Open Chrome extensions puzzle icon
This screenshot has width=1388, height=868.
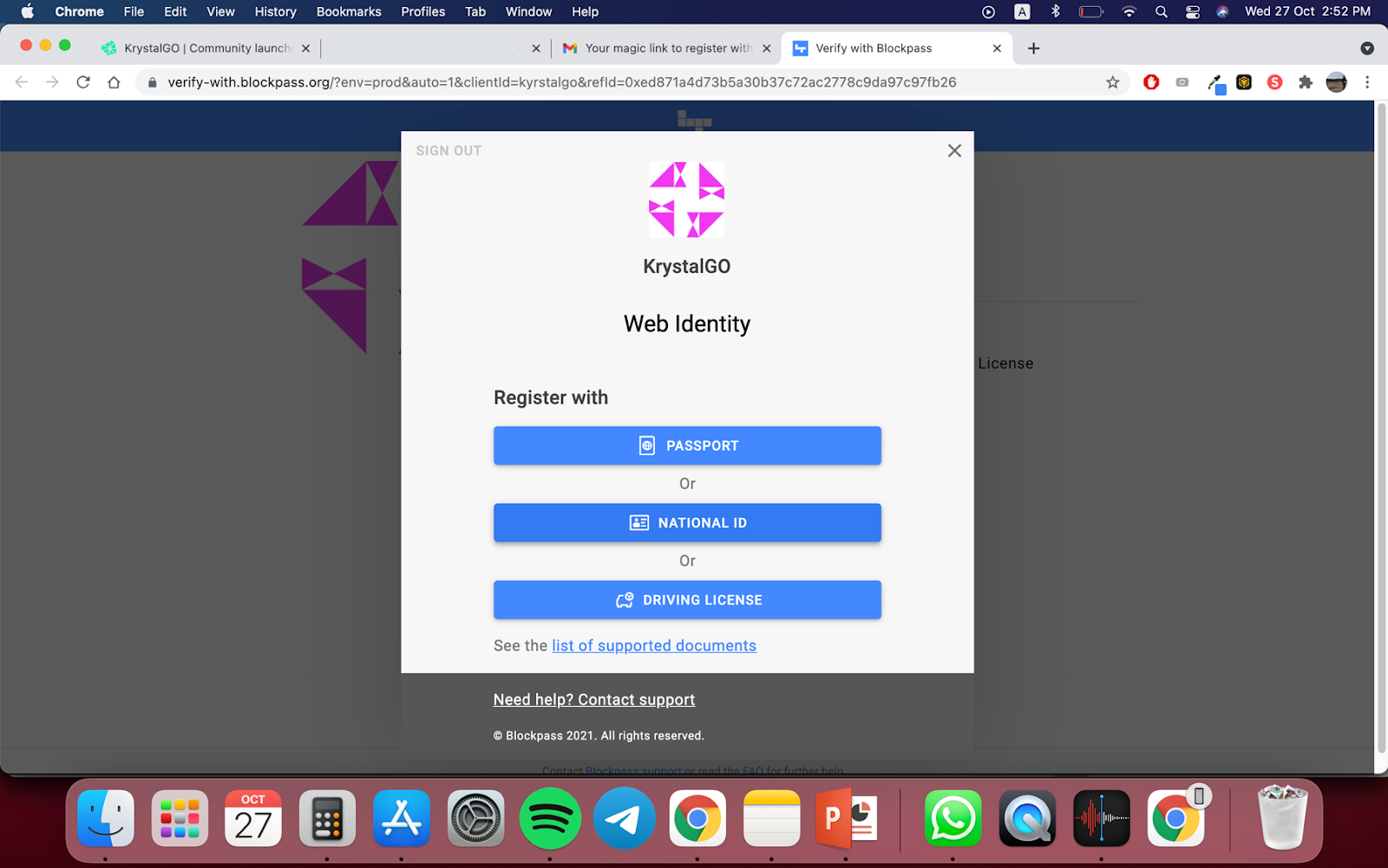[1306, 82]
